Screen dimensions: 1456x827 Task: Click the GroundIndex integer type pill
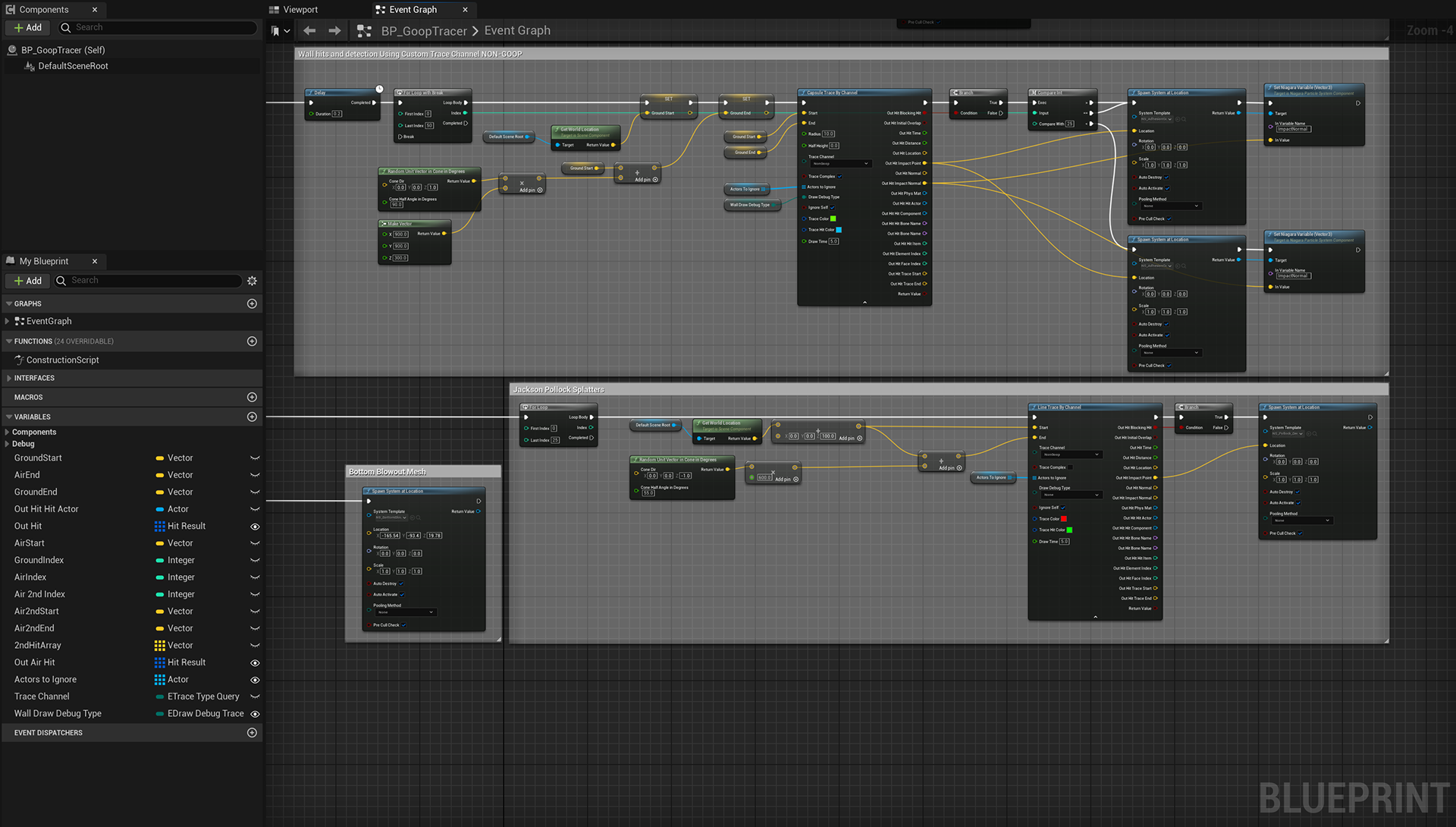click(160, 561)
